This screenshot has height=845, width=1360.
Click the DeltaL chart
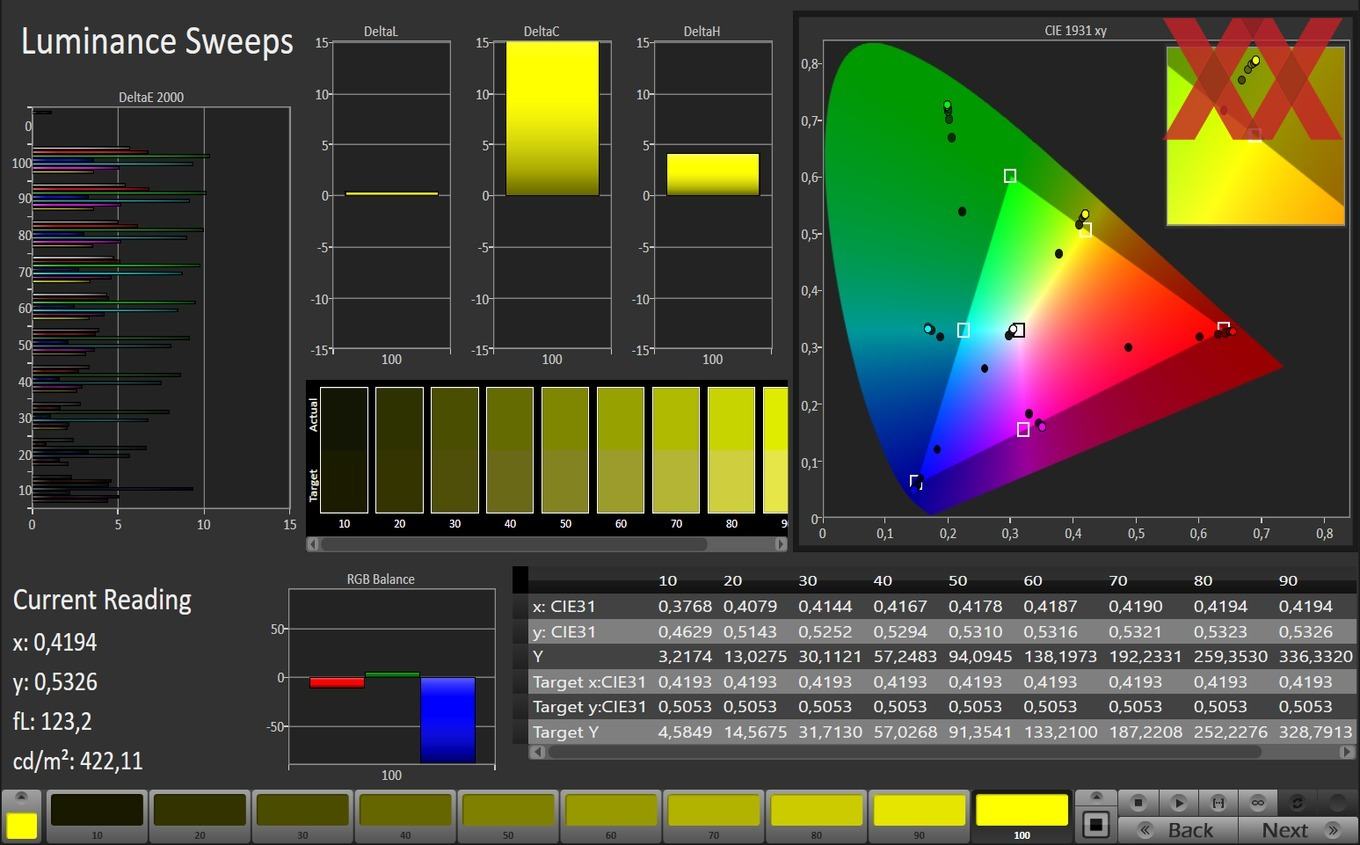pyautogui.click(x=391, y=196)
